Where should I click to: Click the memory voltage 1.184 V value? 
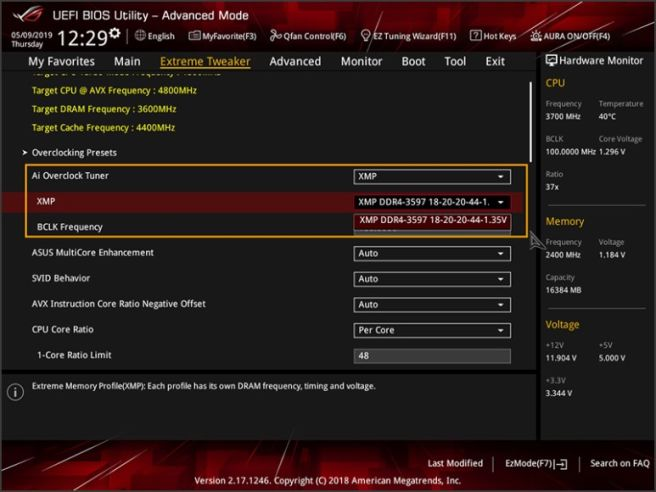[x=612, y=254]
